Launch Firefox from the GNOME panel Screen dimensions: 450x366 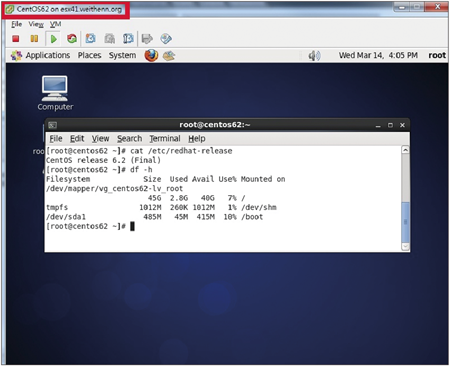pos(151,55)
